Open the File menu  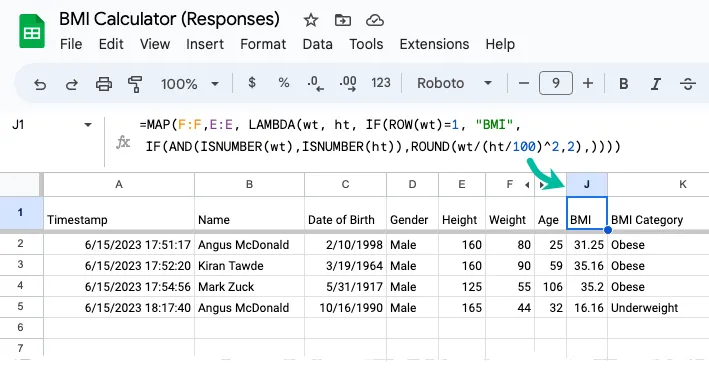coord(71,44)
